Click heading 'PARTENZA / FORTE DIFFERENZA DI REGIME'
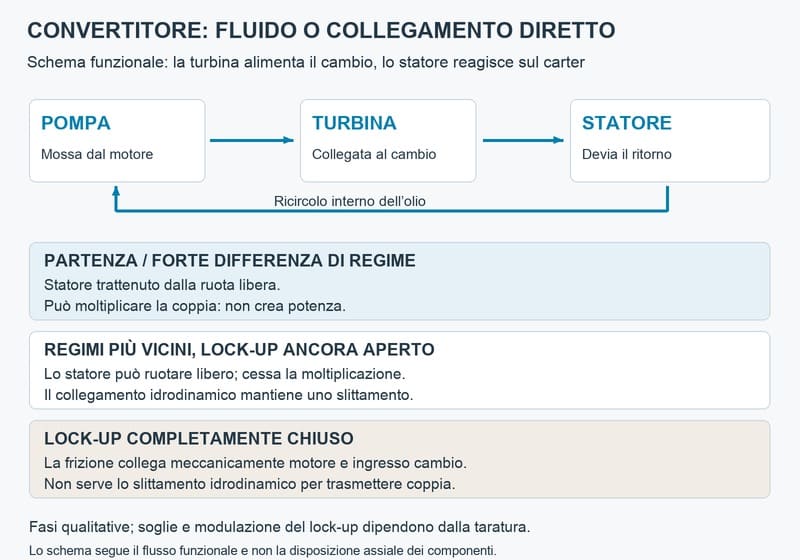Screen dimensions: 800x560 point(230,260)
